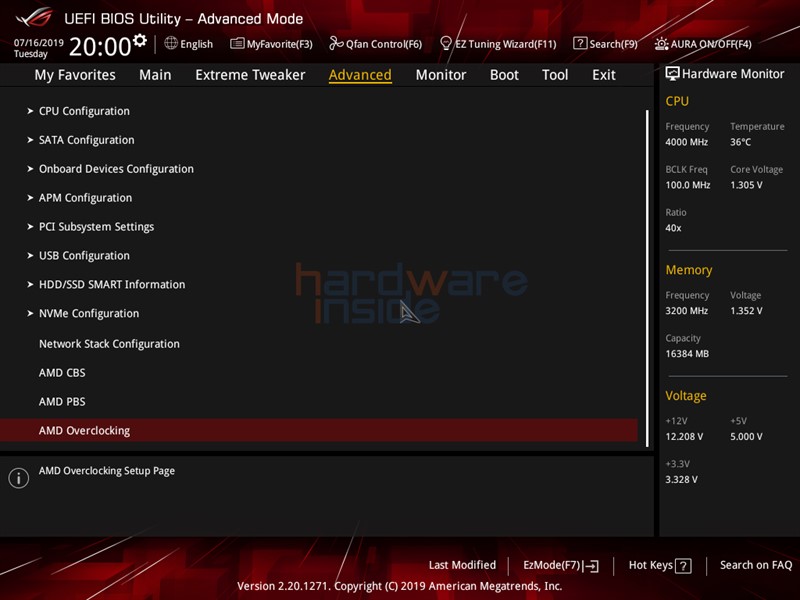The width and height of the screenshot is (800, 600).
Task: Open CPU Configuration menu entry
Action: coord(84,111)
